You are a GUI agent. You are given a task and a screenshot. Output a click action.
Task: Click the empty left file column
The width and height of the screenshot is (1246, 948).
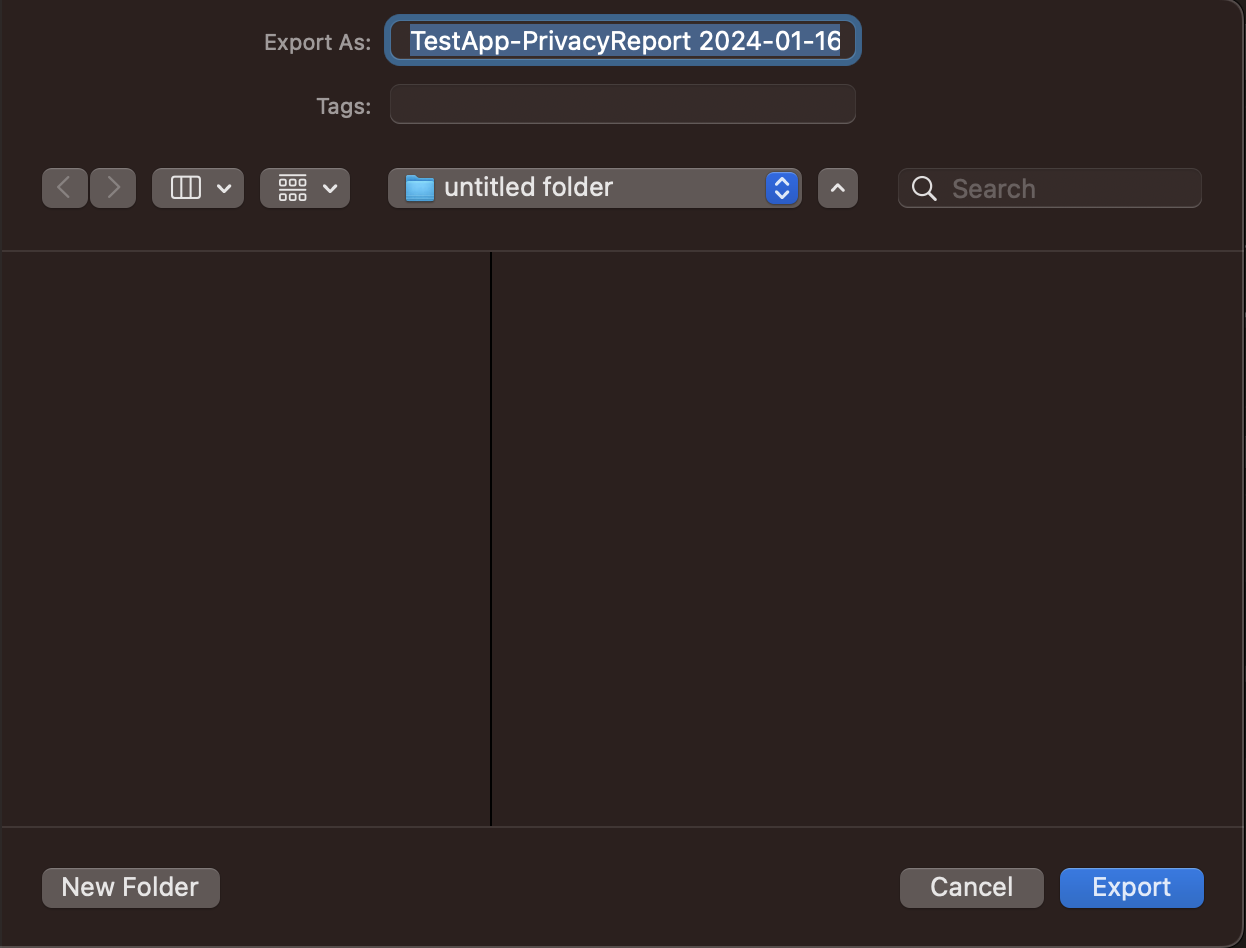[x=245, y=538]
